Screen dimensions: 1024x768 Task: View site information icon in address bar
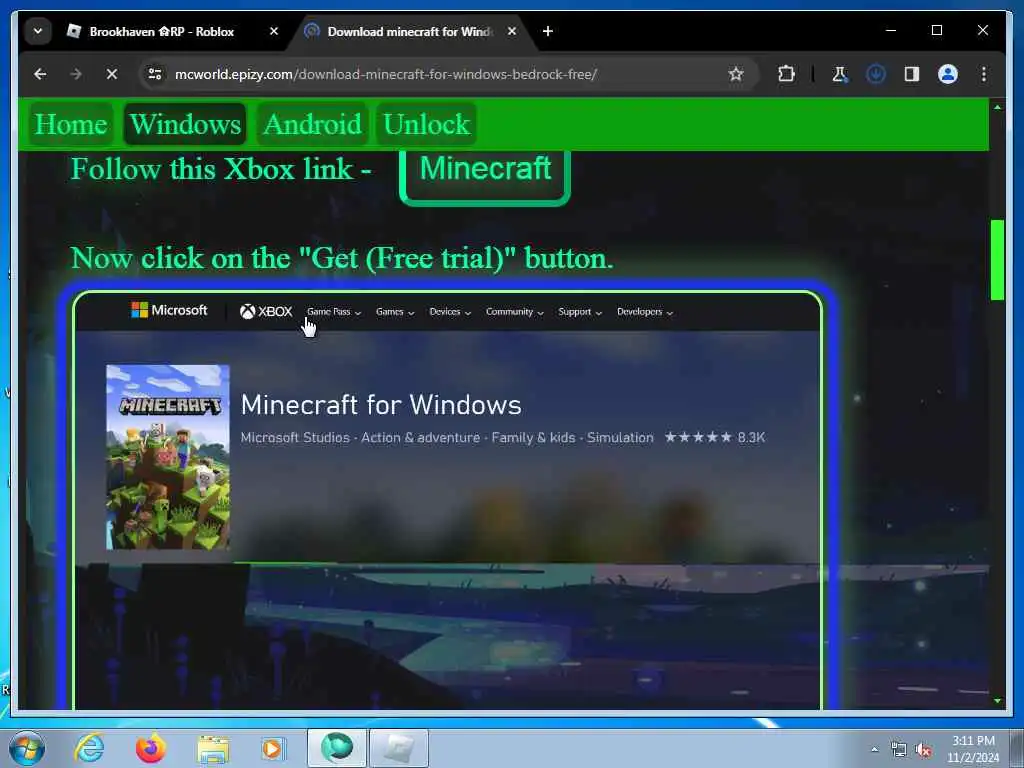155,74
